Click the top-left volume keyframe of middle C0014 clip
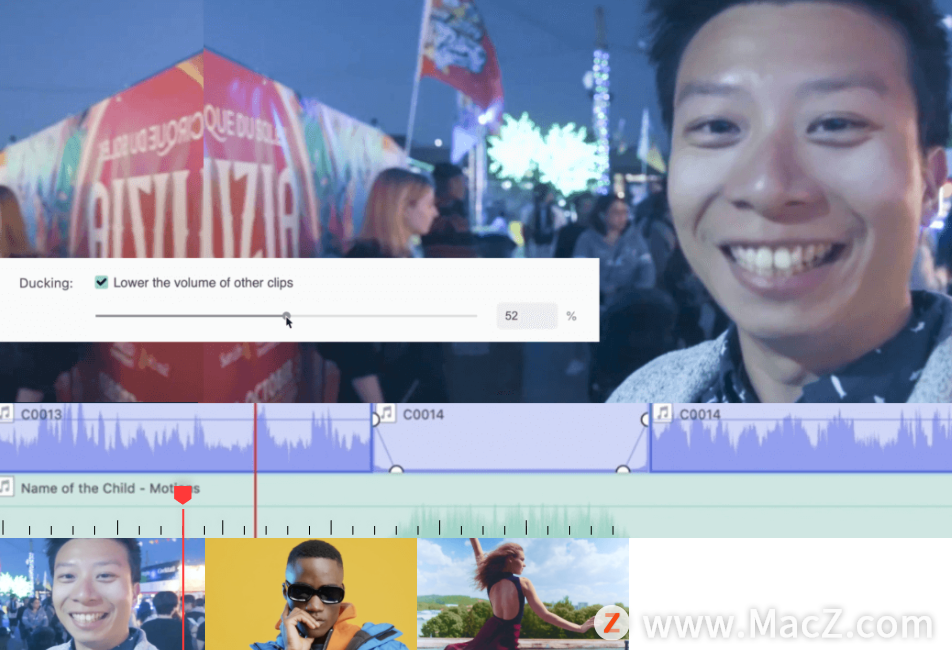Screen dimensions: 952x650 click(x=375, y=419)
